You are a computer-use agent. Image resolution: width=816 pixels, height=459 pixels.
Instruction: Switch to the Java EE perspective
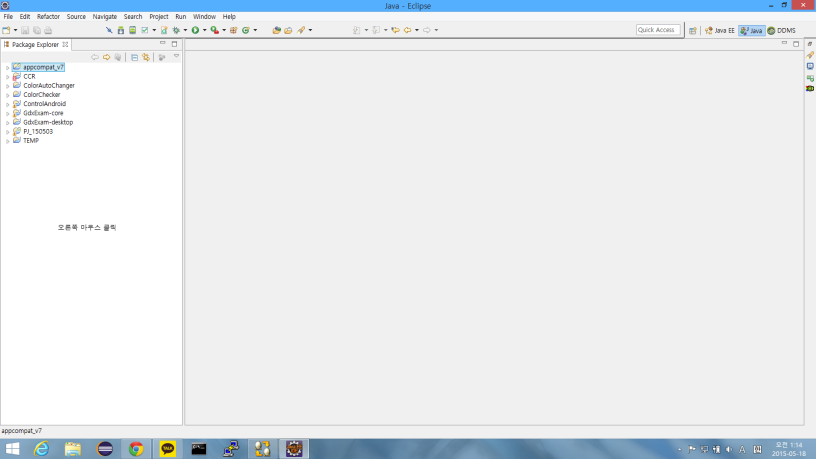[719, 30]
